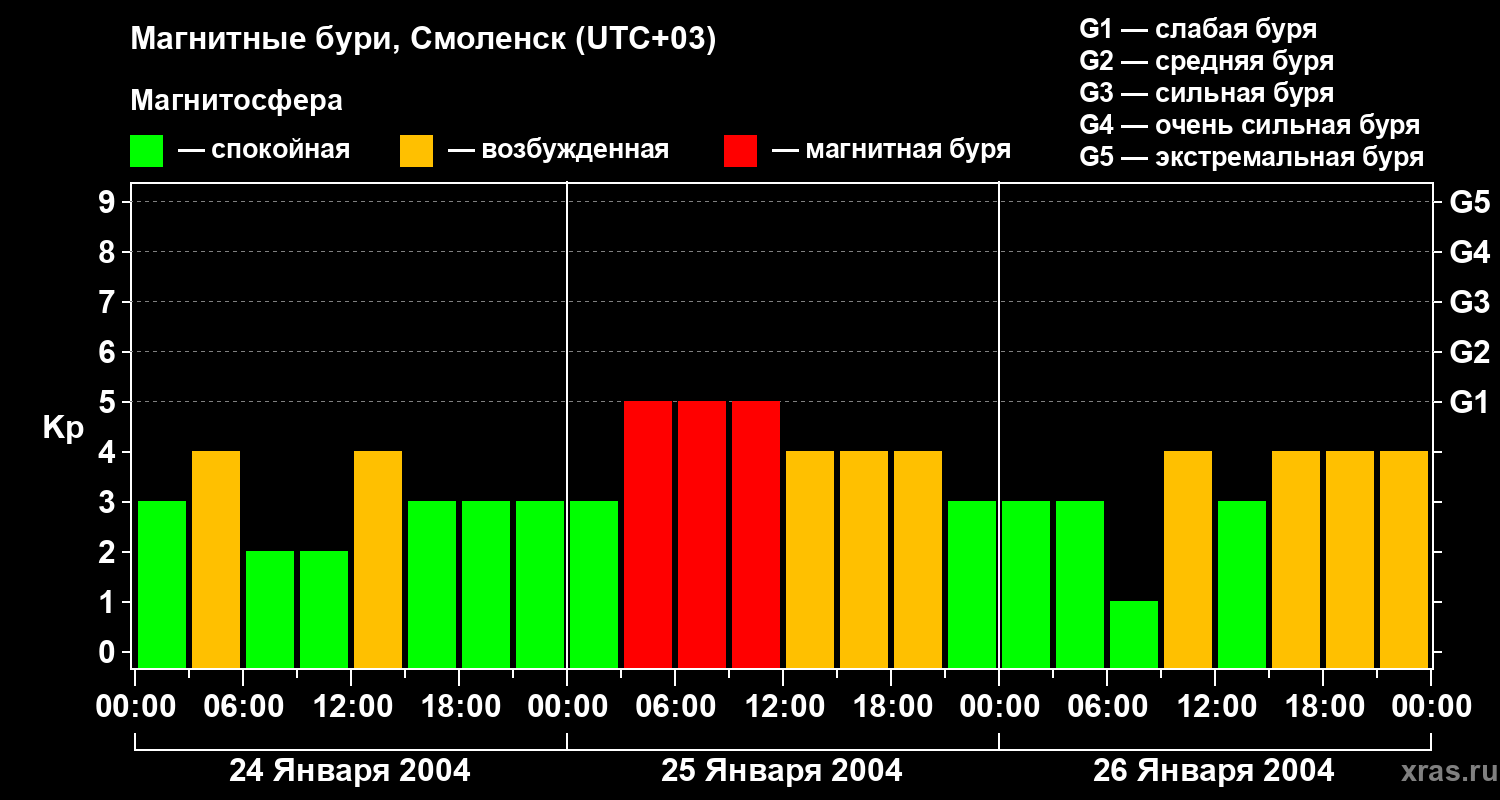Click the red магнитная буря legend swatch
The width and height of the screenshot is (1500, 800).
[740, 151]
